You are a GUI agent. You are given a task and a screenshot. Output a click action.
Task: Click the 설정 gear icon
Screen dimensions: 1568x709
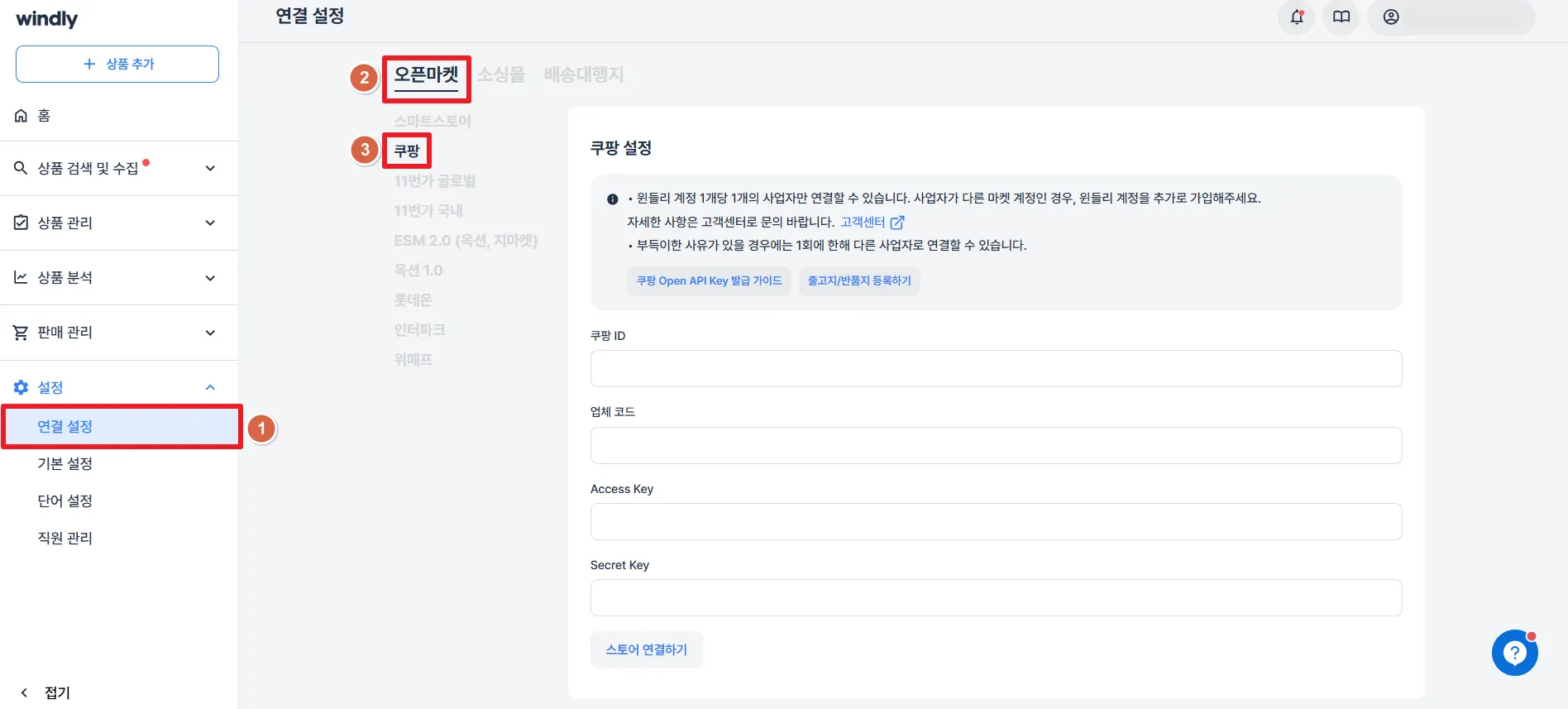pyautogui.click(x=21, y=387)
